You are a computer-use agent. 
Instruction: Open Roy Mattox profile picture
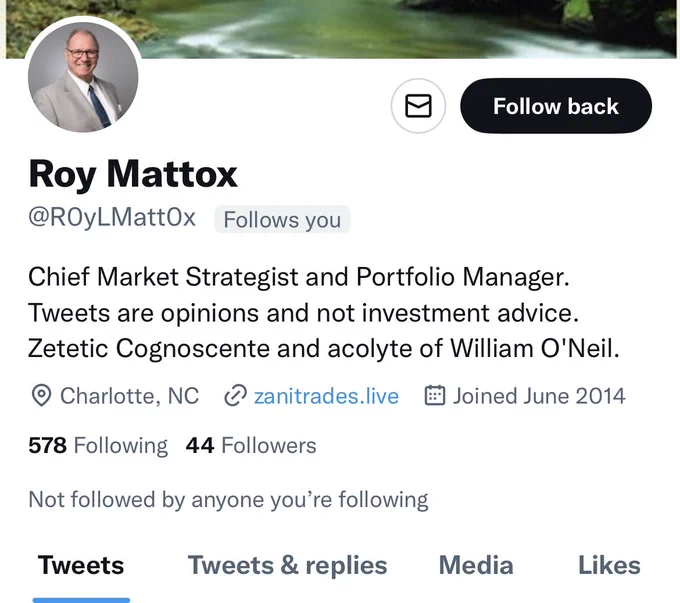pos(83,77)
